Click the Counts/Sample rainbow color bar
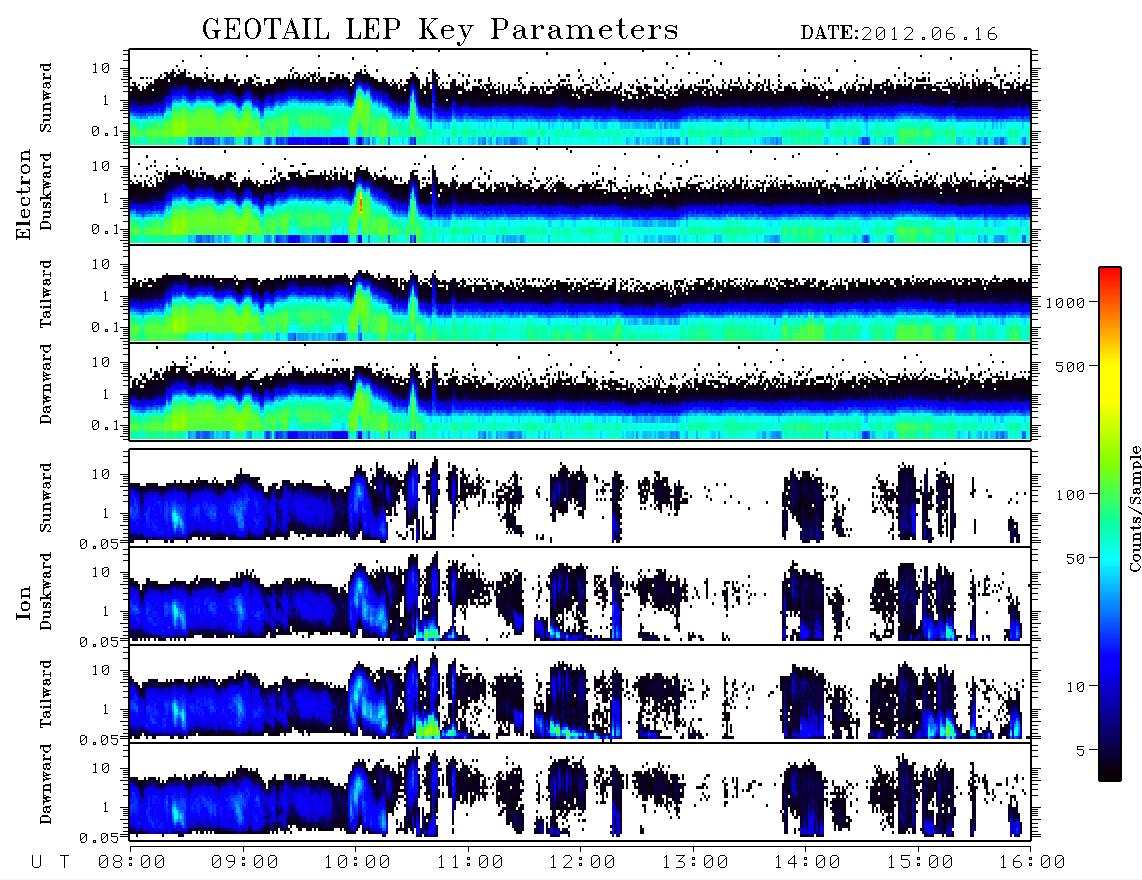Screen dimensions: 1142x880 click(x=1110, y=524)
